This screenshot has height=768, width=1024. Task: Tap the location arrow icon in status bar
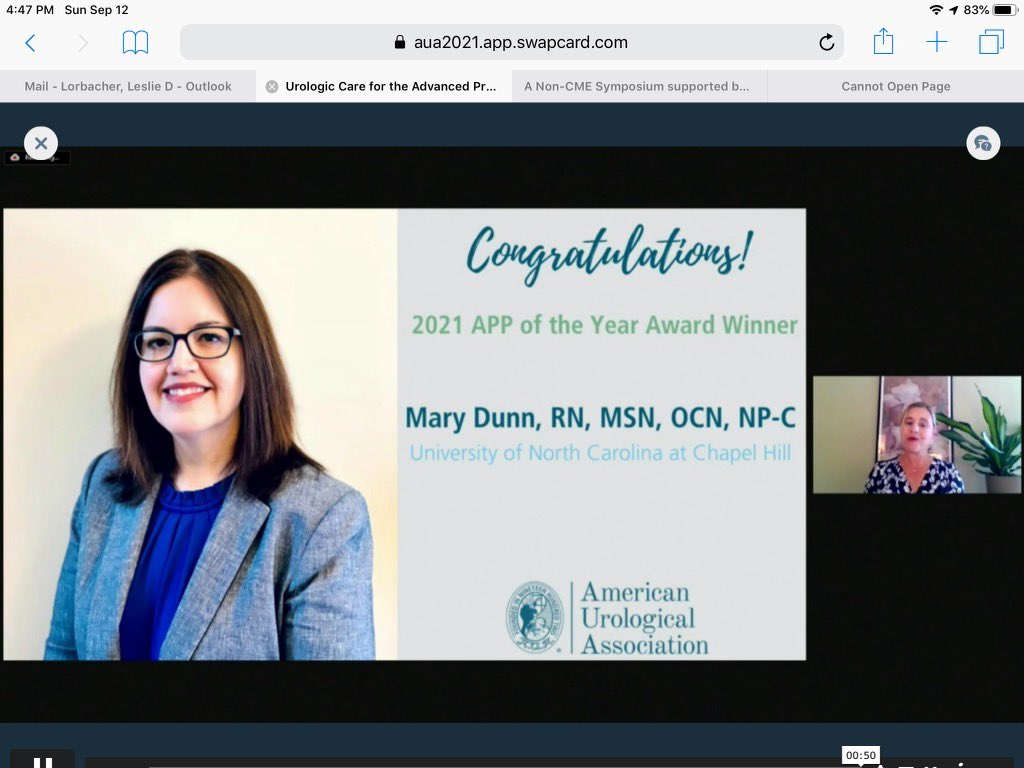[x=953, y=10]
